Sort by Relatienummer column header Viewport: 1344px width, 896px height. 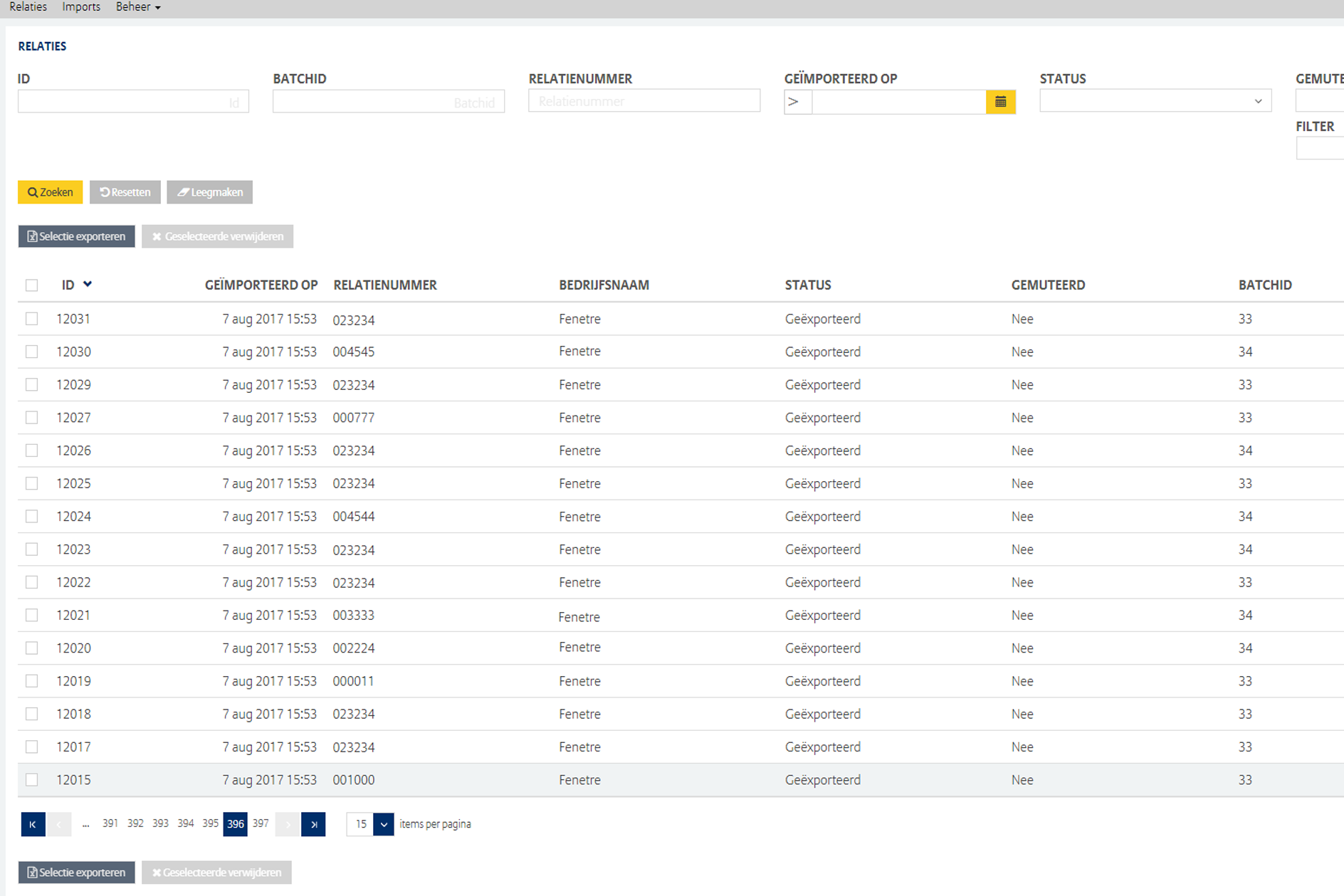(385, 285)
